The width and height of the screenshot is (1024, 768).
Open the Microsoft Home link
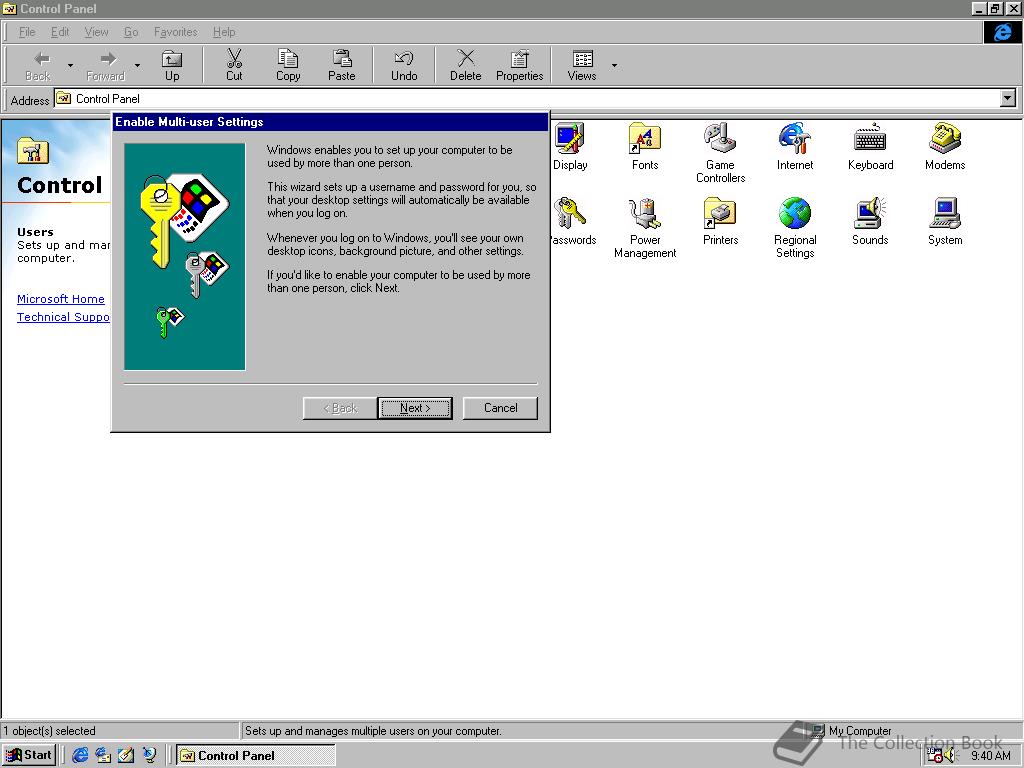pos(61,299)
